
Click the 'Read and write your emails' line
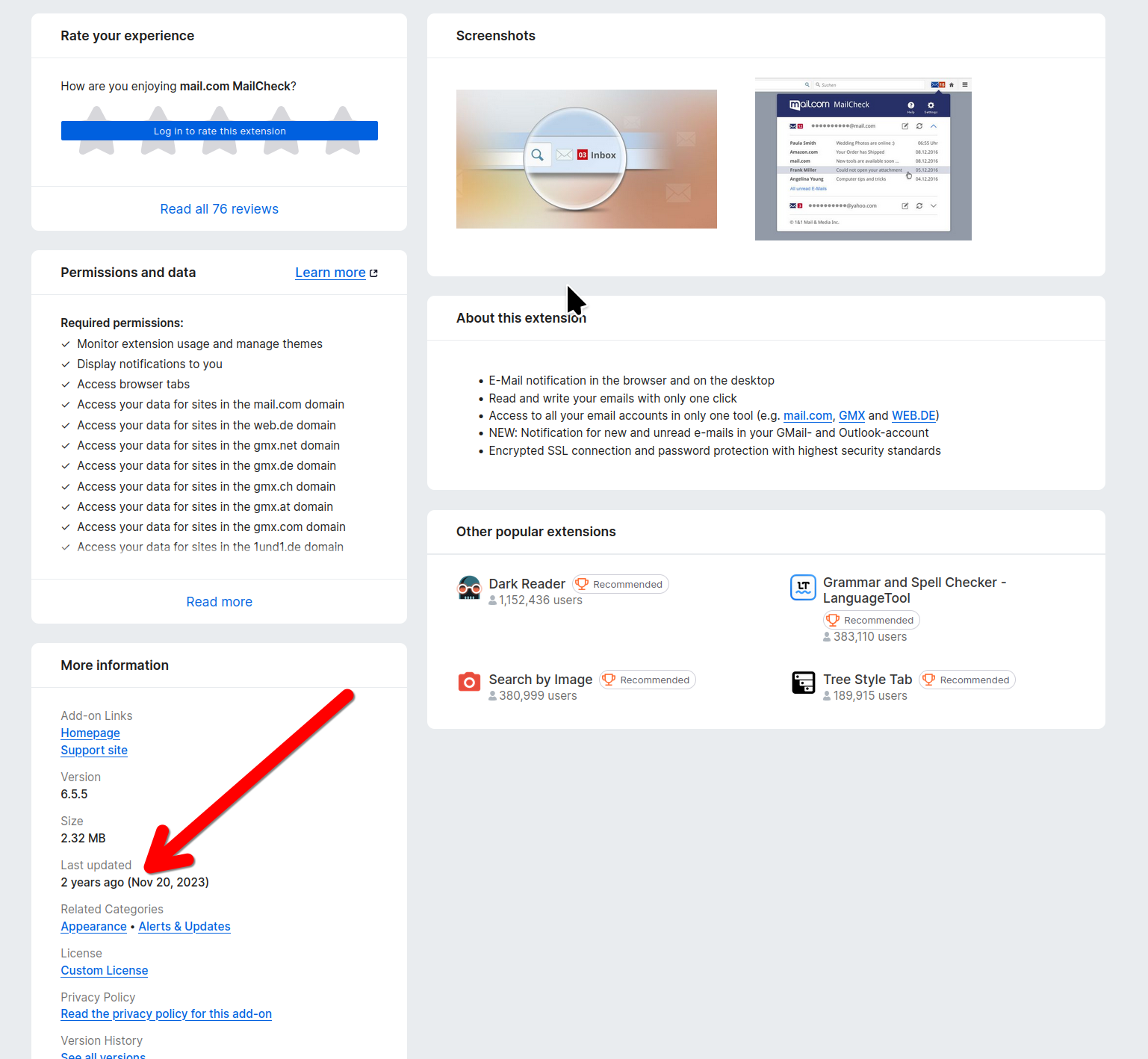(612, 399)
